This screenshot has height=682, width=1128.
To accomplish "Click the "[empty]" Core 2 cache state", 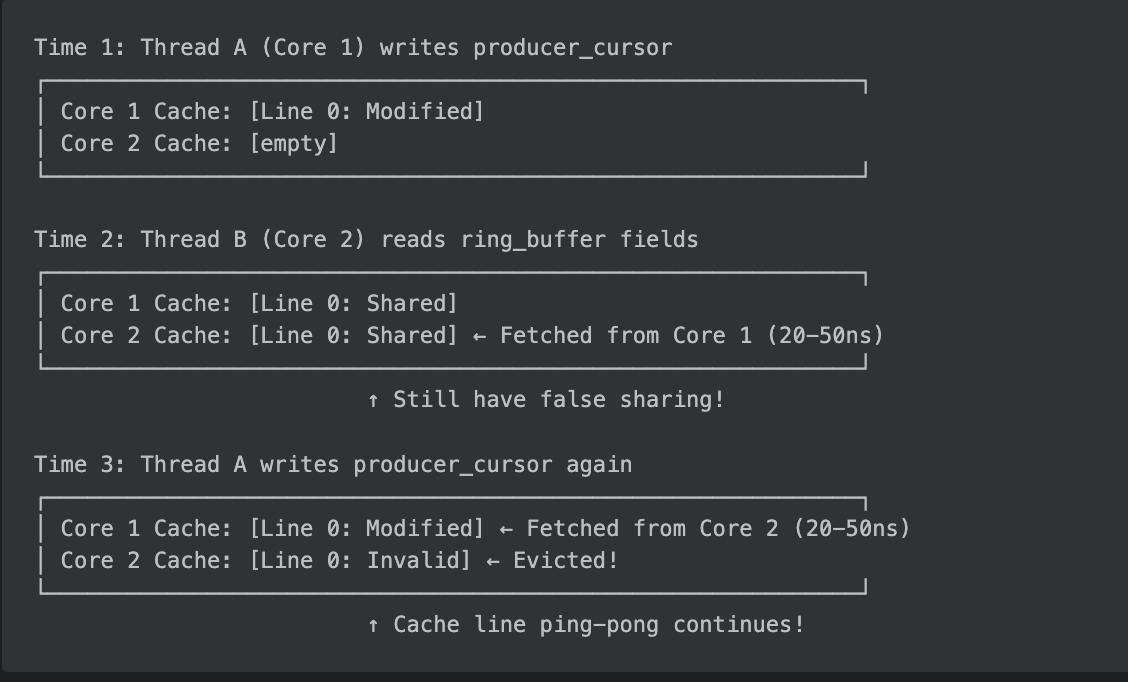I will point(293,143).
